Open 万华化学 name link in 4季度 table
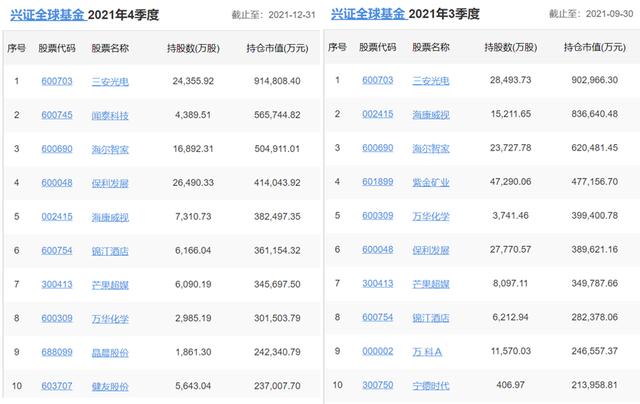This screenshot has height=404, width=640. [x=110, y=319]
